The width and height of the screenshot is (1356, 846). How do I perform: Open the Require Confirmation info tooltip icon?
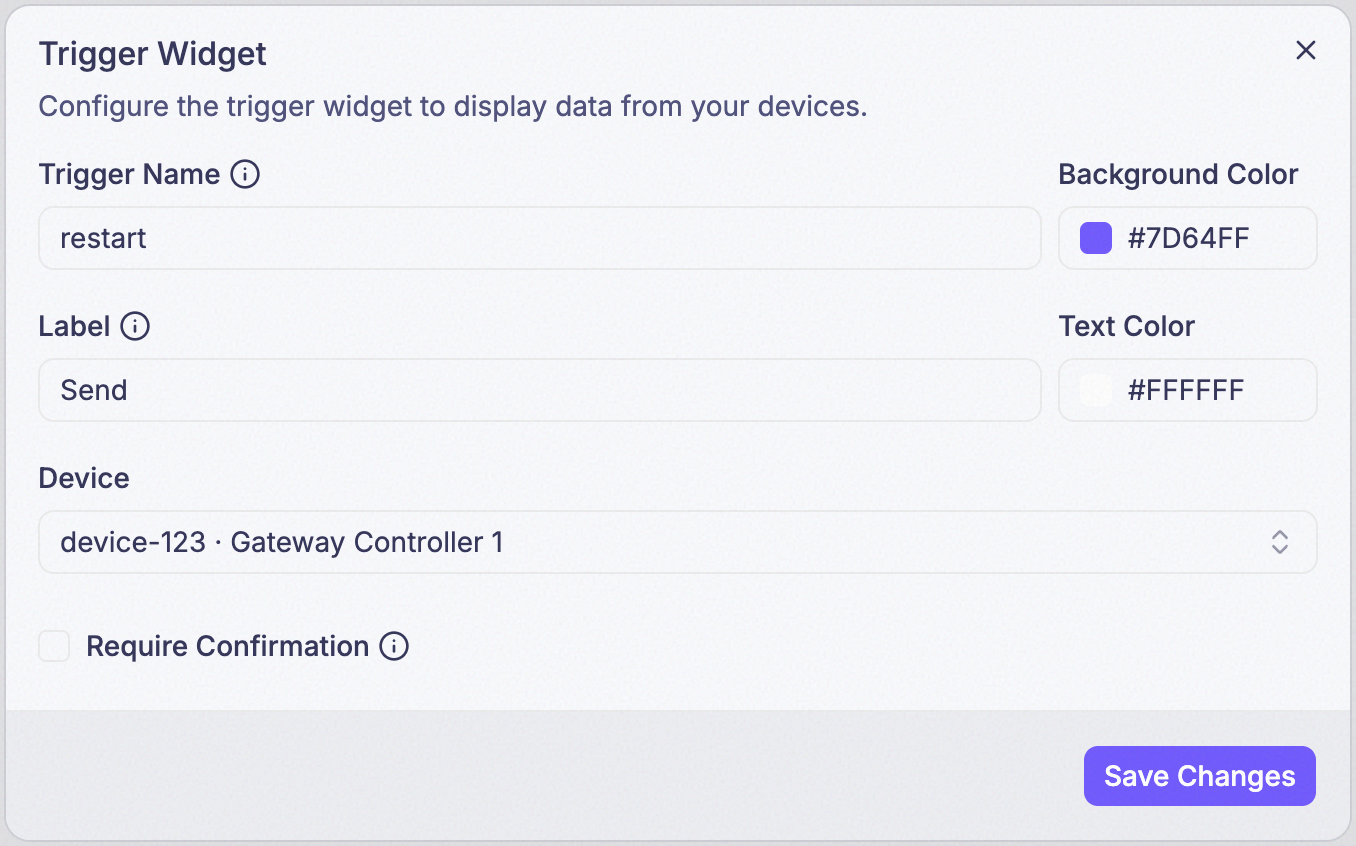click(x=394, y=647)
